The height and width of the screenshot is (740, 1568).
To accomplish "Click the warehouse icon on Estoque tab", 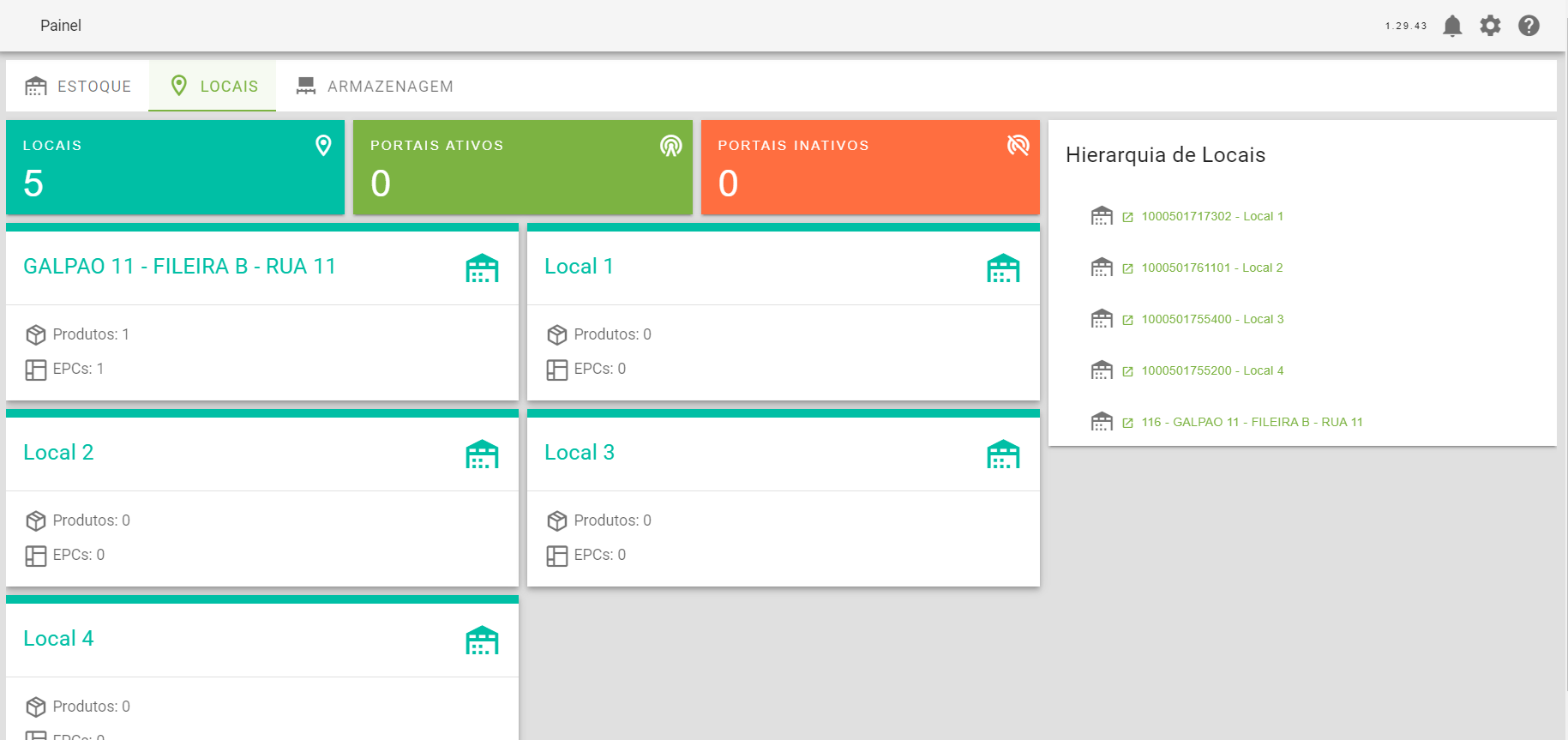I will (x=36, y=86).
